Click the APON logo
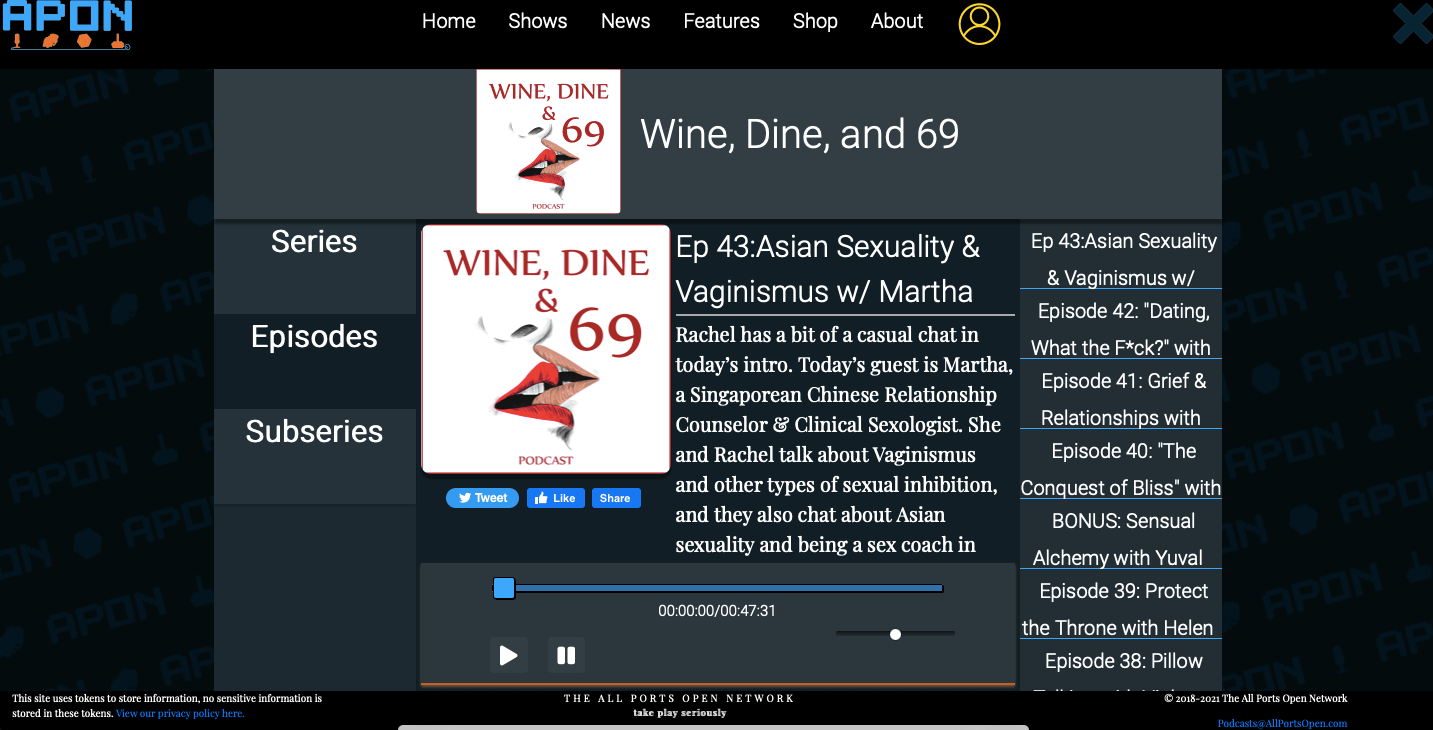 click(x=67, y=25)
